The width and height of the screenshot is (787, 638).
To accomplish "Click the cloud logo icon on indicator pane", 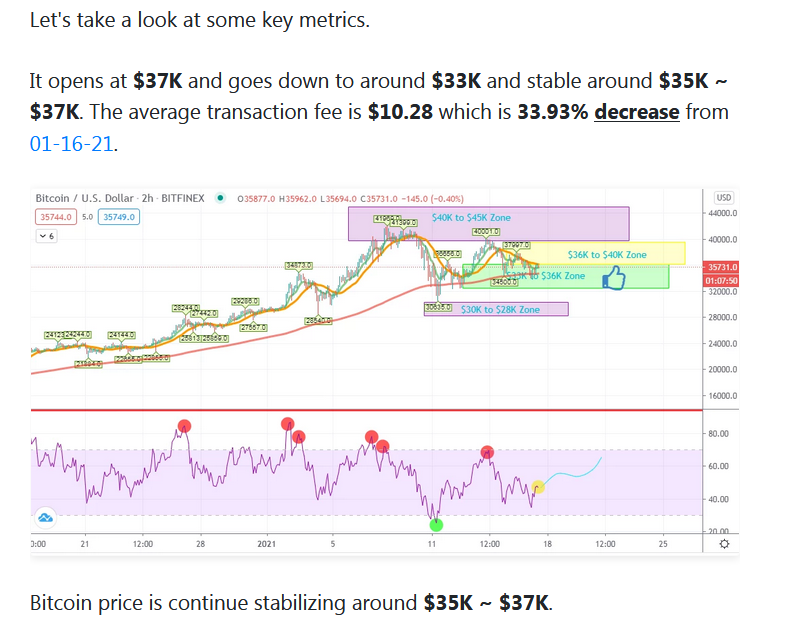I will point(45,518).
